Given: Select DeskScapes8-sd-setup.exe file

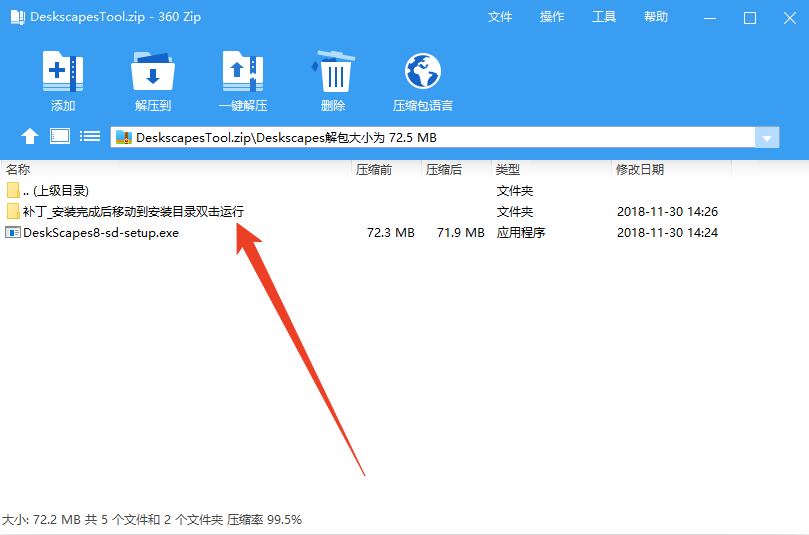Looking at the screenshot, I should click(x=100, y=233).
